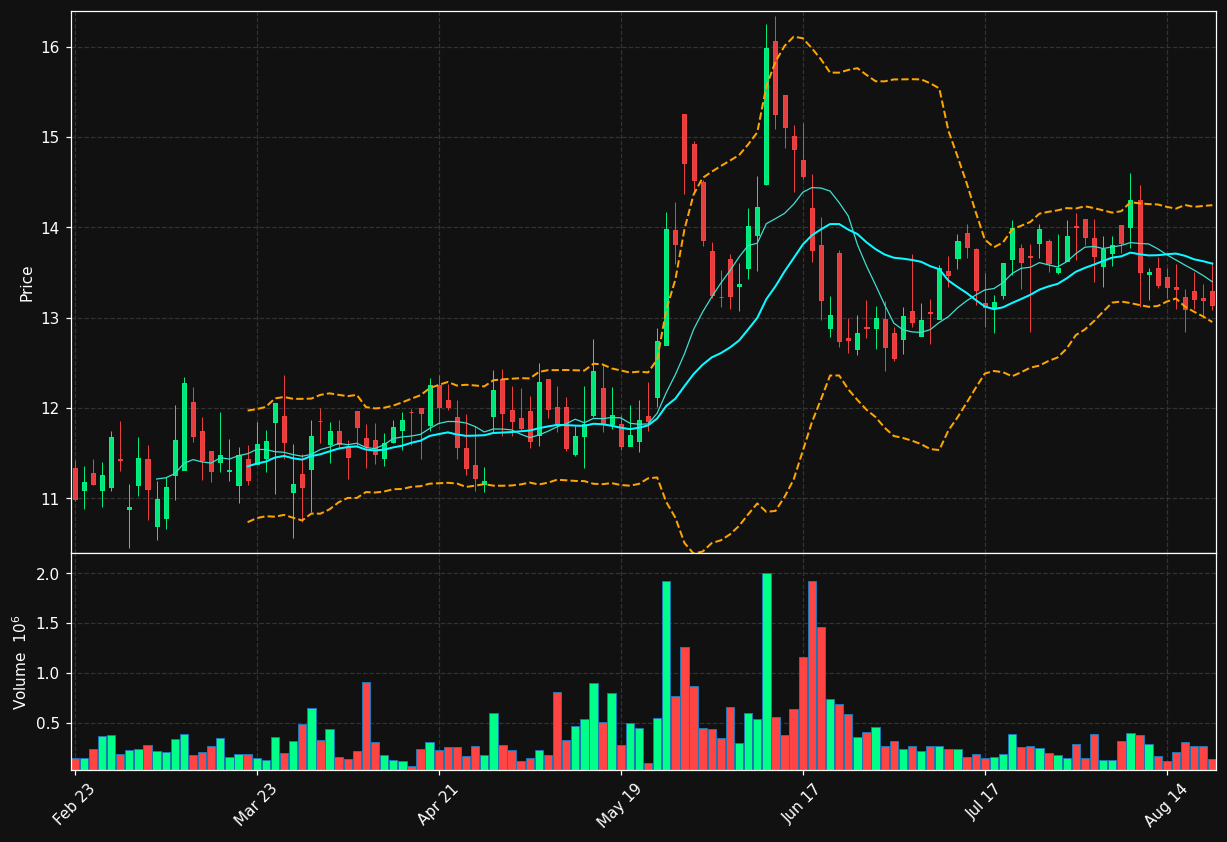The height and width of the screenshot is (842, 1227).
Task: Click the price axis value 16
Action: (x=50, y=48)
